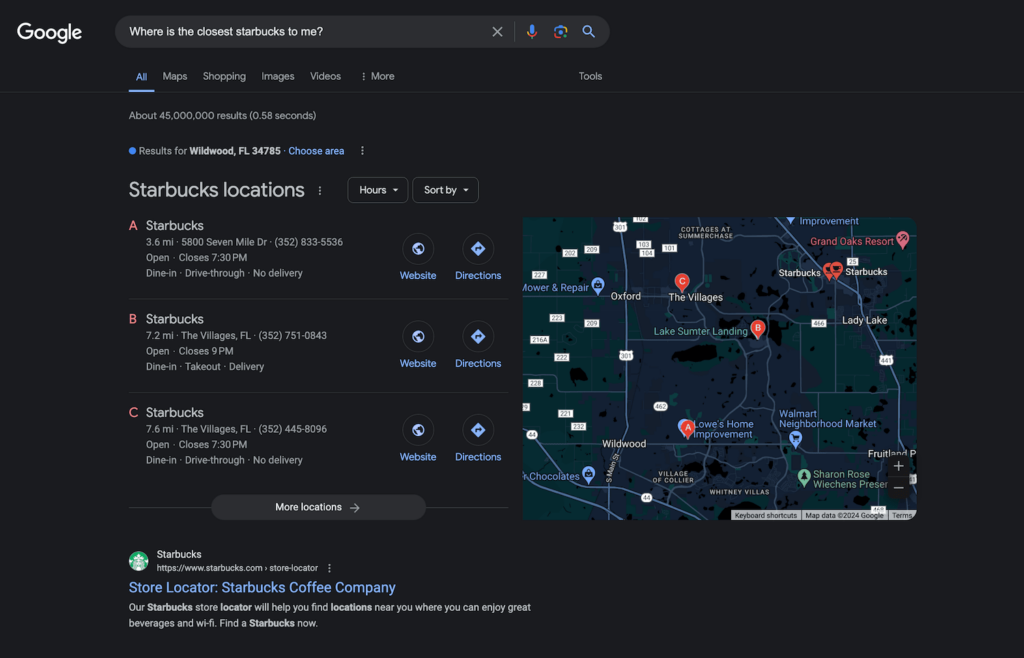Open the More search categories menu
Image resolution: width=1024 pixels, height=658 pixels.
pos(377,76)
